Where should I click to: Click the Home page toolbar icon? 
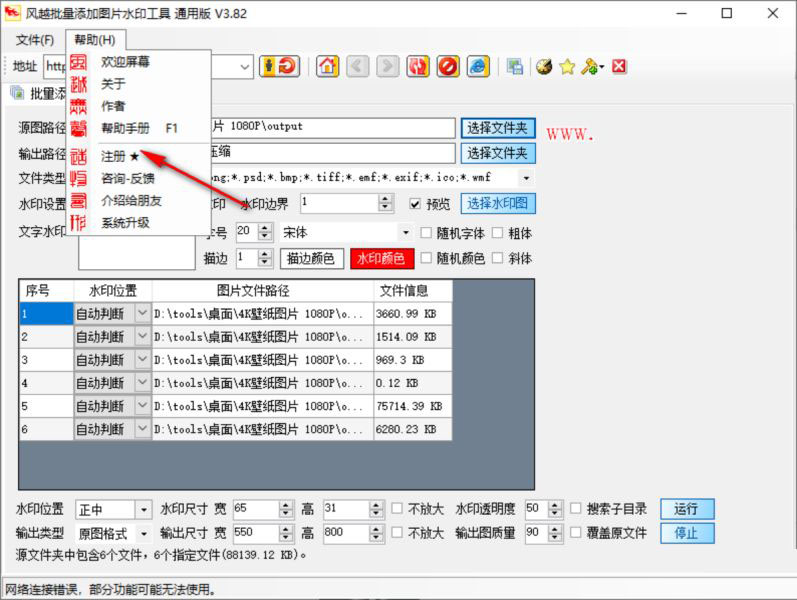pyautogui.click(x=327, y=67)
